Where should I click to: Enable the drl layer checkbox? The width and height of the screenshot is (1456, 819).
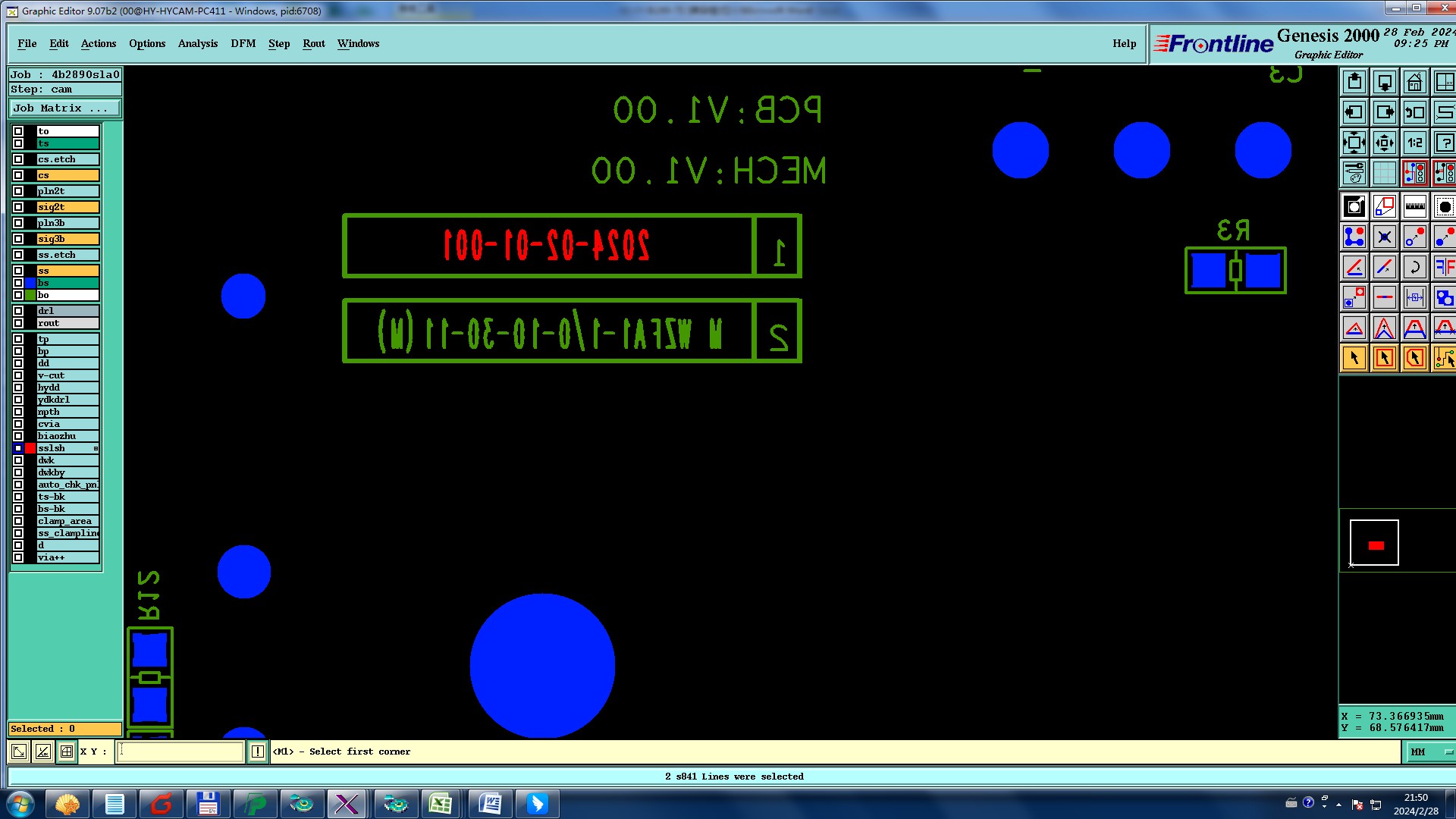(x=18, y=311)
